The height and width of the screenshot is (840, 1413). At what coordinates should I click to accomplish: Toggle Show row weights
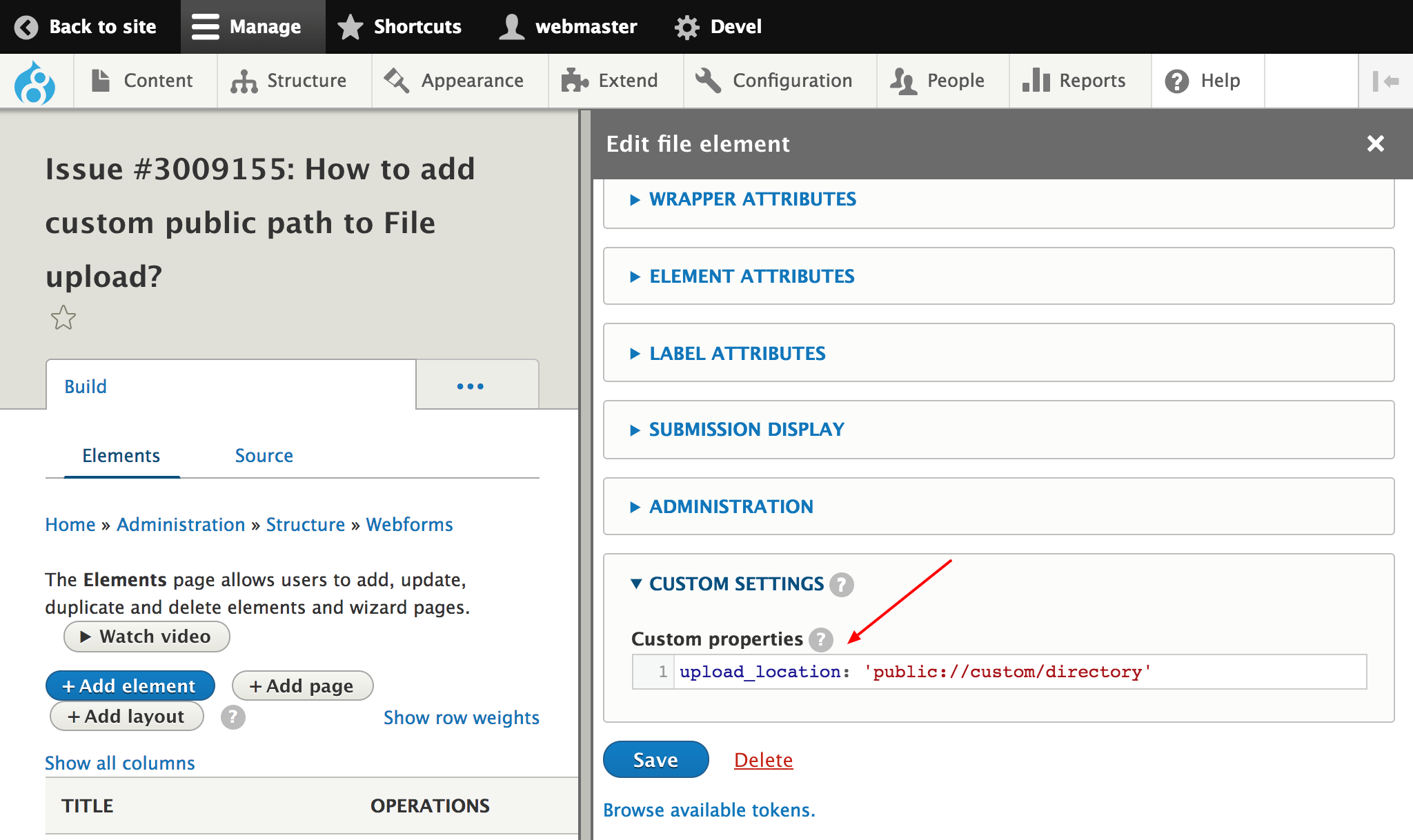[x=461, y=717]
